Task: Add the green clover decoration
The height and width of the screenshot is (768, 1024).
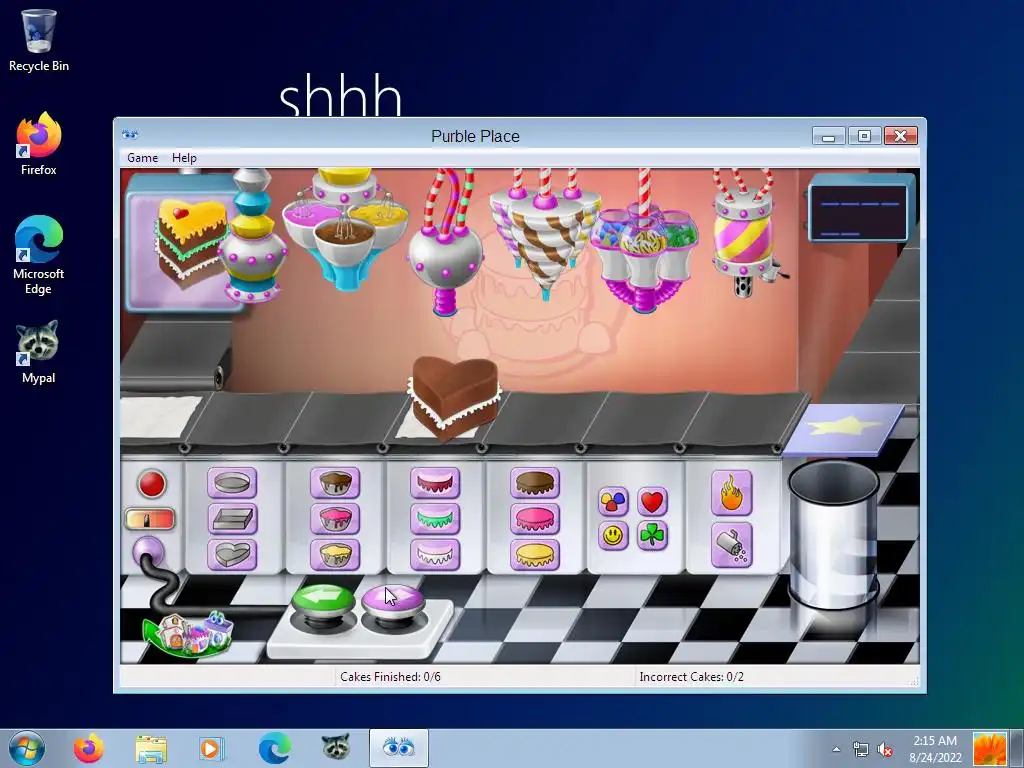Action: pos(652,536)
